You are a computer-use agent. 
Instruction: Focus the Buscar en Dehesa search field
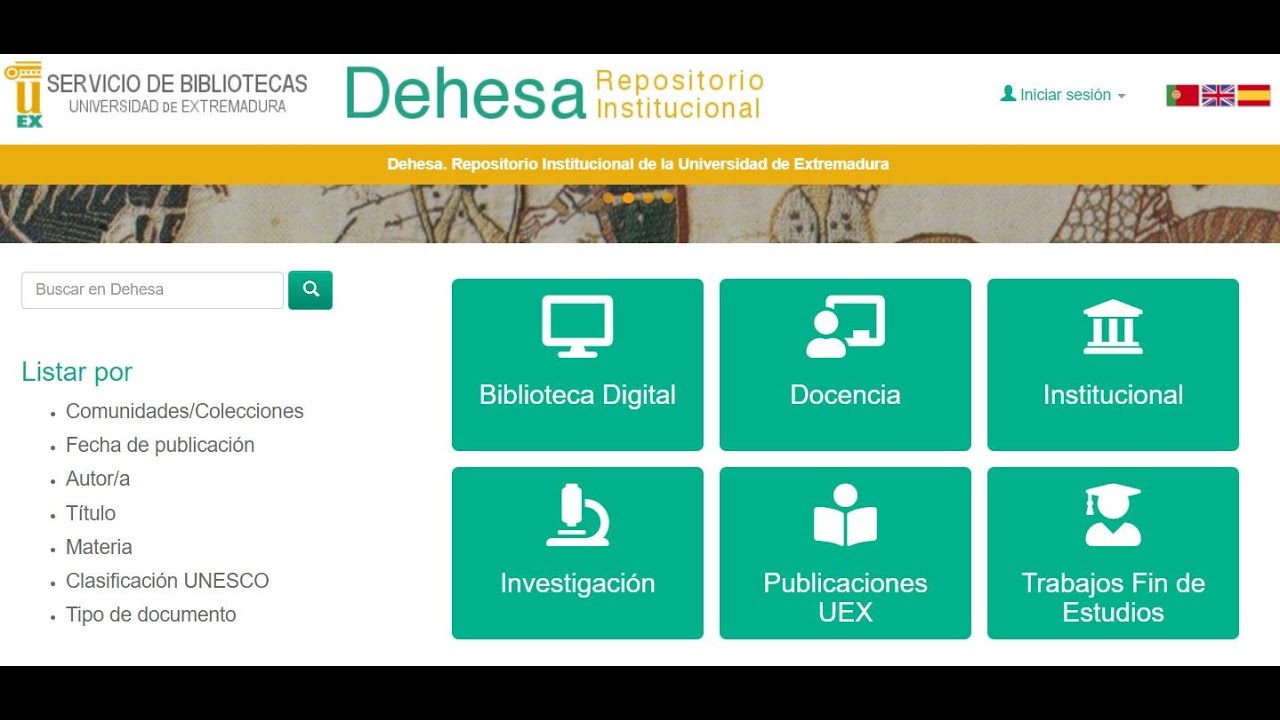coord(152,290)
